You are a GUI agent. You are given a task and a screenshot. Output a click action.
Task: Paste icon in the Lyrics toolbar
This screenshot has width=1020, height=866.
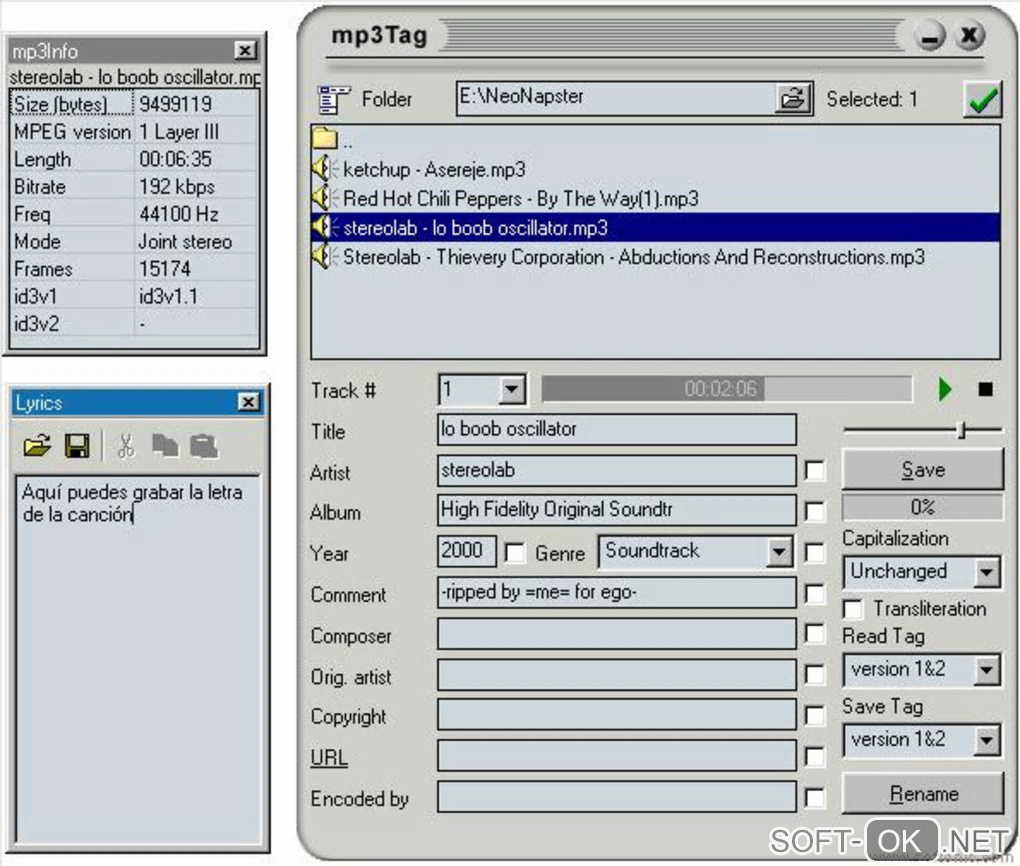pos(204,446)
